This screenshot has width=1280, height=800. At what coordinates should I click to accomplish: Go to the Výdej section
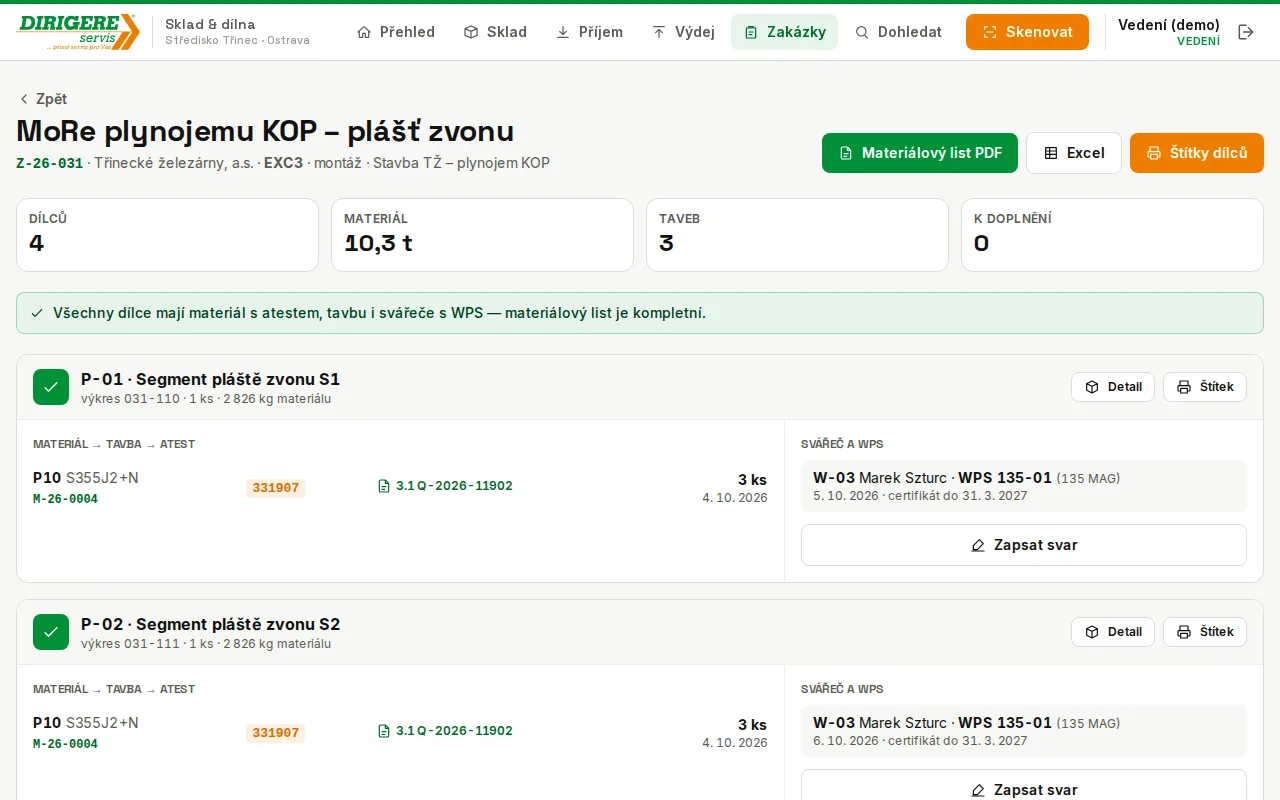[683, 32]
